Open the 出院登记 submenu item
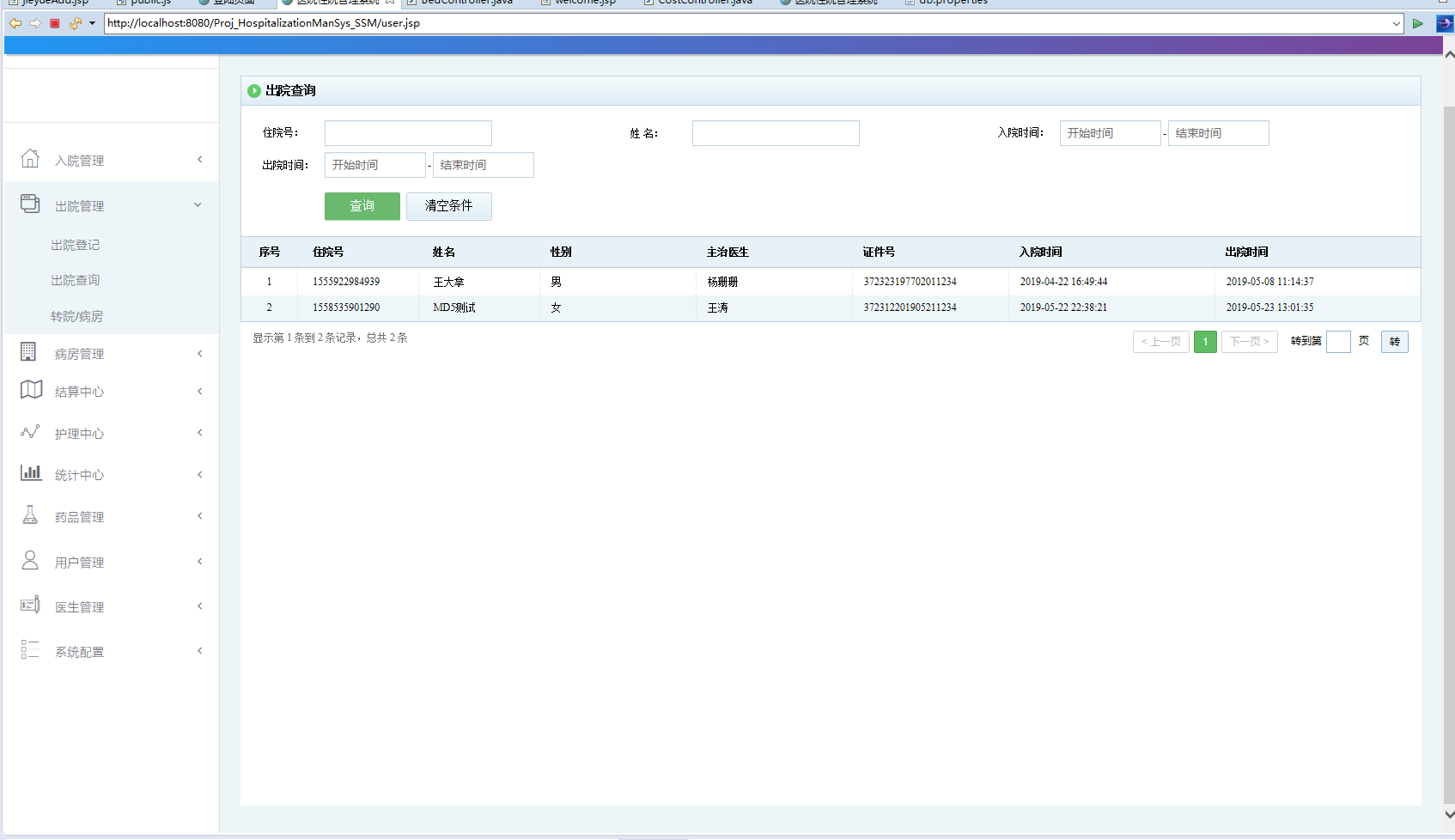This screenshot has width=1455, height=840. [x=76, y=245]
